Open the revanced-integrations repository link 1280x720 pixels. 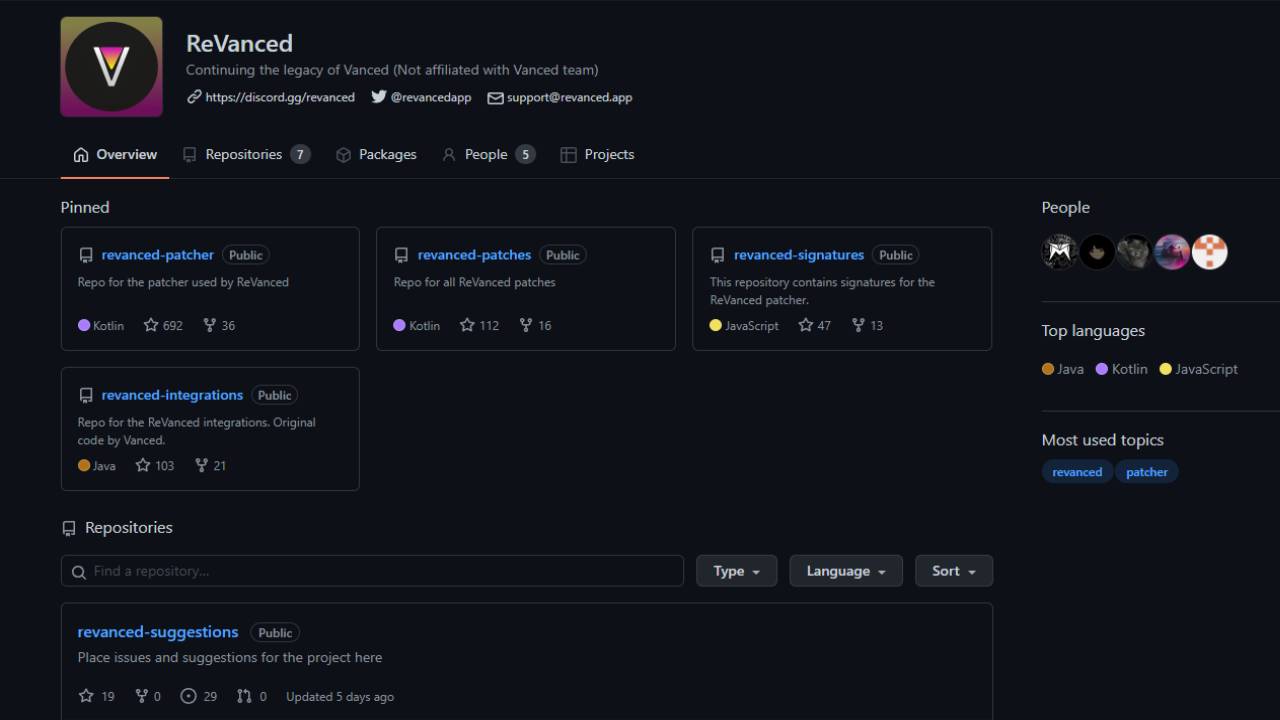(x=172, y=395)
